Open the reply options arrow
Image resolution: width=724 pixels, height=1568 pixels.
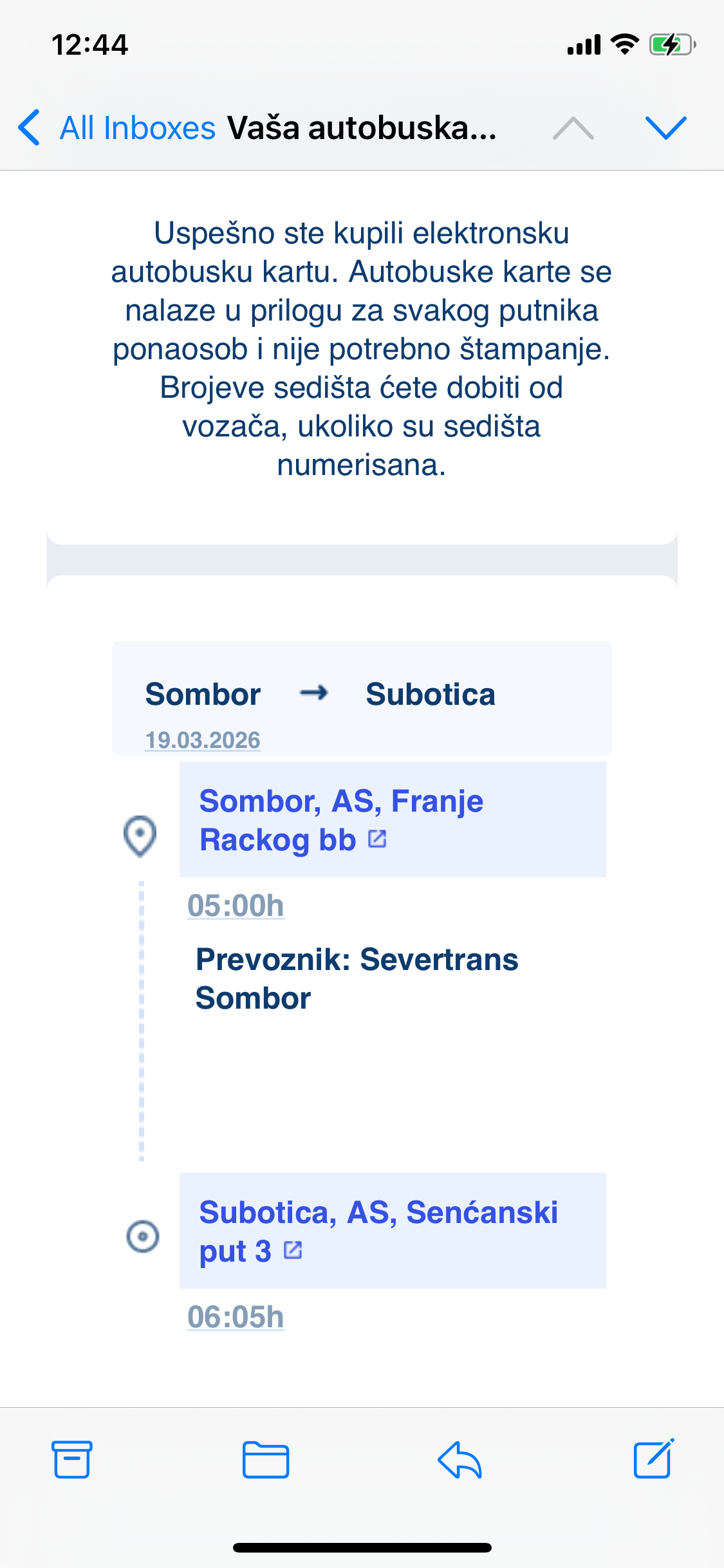459,1459
